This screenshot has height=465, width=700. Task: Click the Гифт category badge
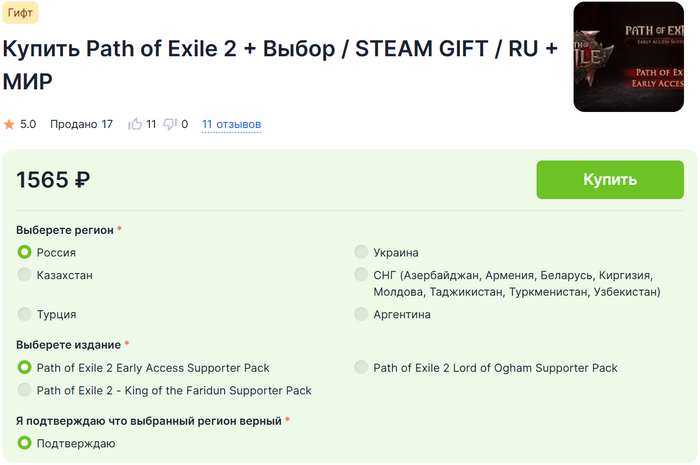point(20,12)
